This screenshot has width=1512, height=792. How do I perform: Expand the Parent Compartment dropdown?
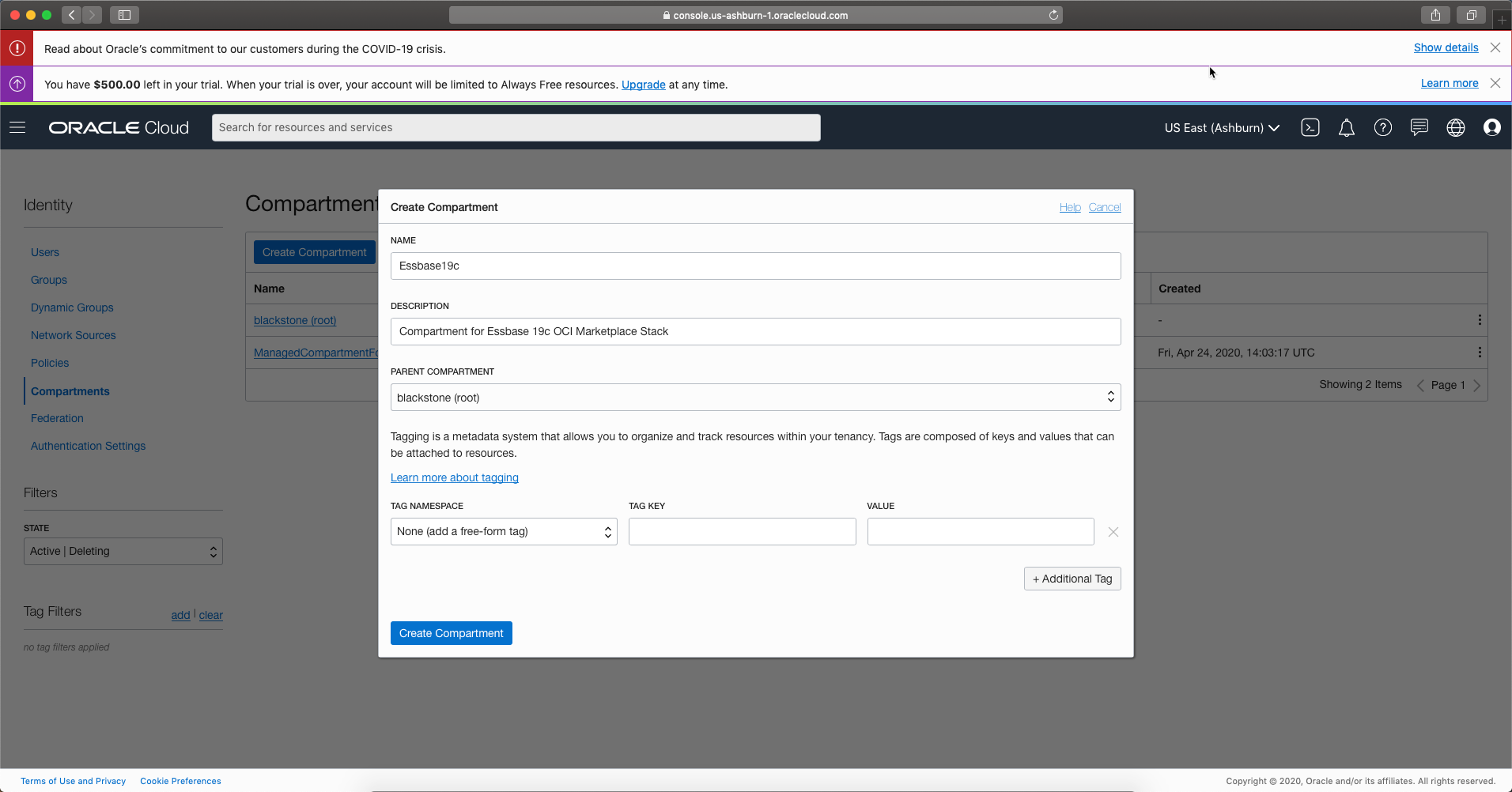point(755,398)
